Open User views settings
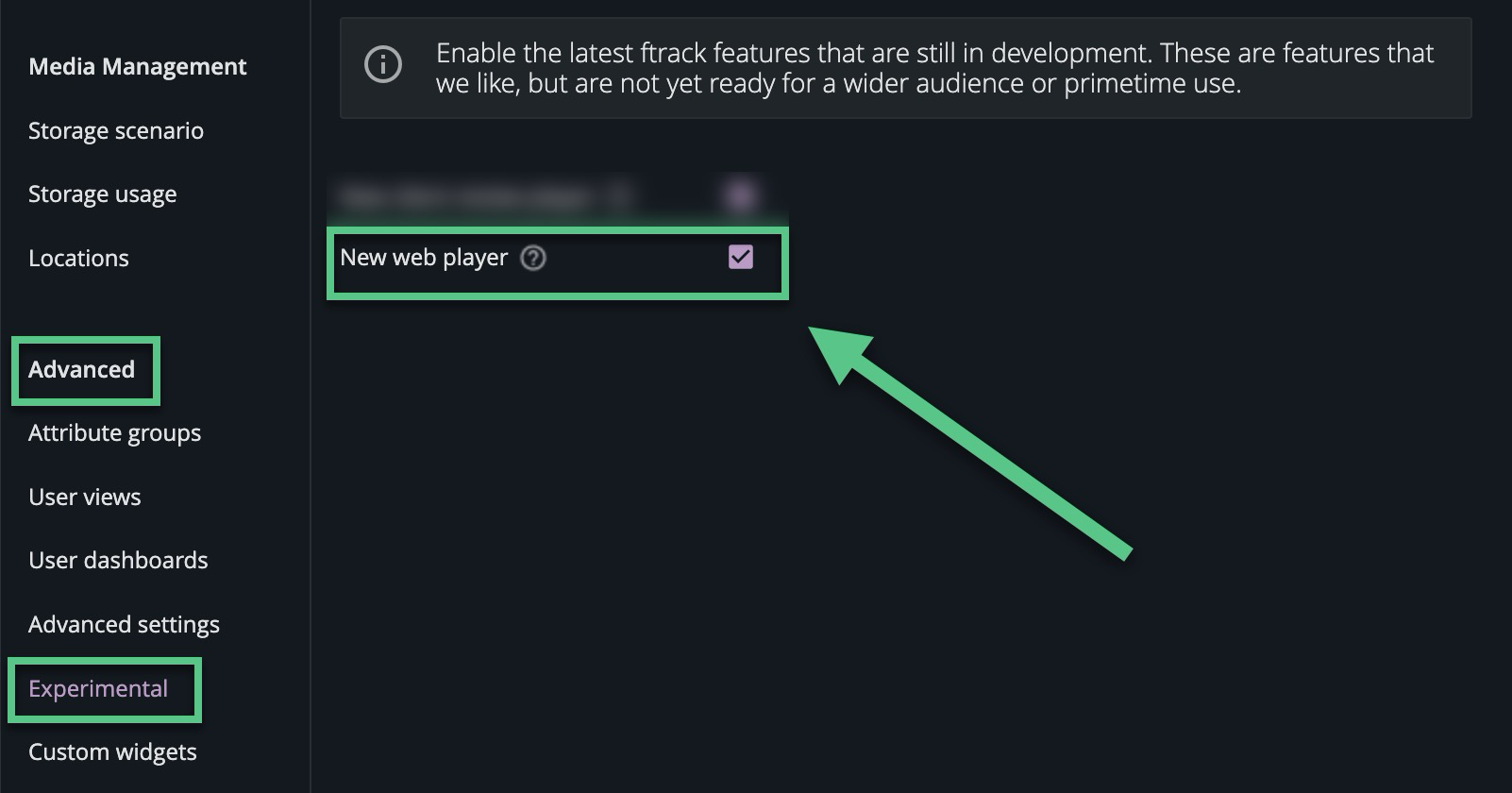 coord(84,497)
